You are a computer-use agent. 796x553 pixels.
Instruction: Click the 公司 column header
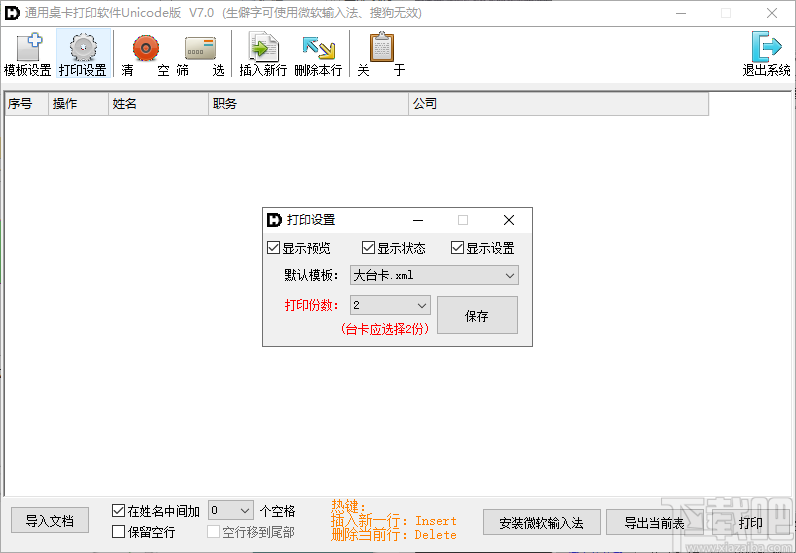tap(558, 104)
